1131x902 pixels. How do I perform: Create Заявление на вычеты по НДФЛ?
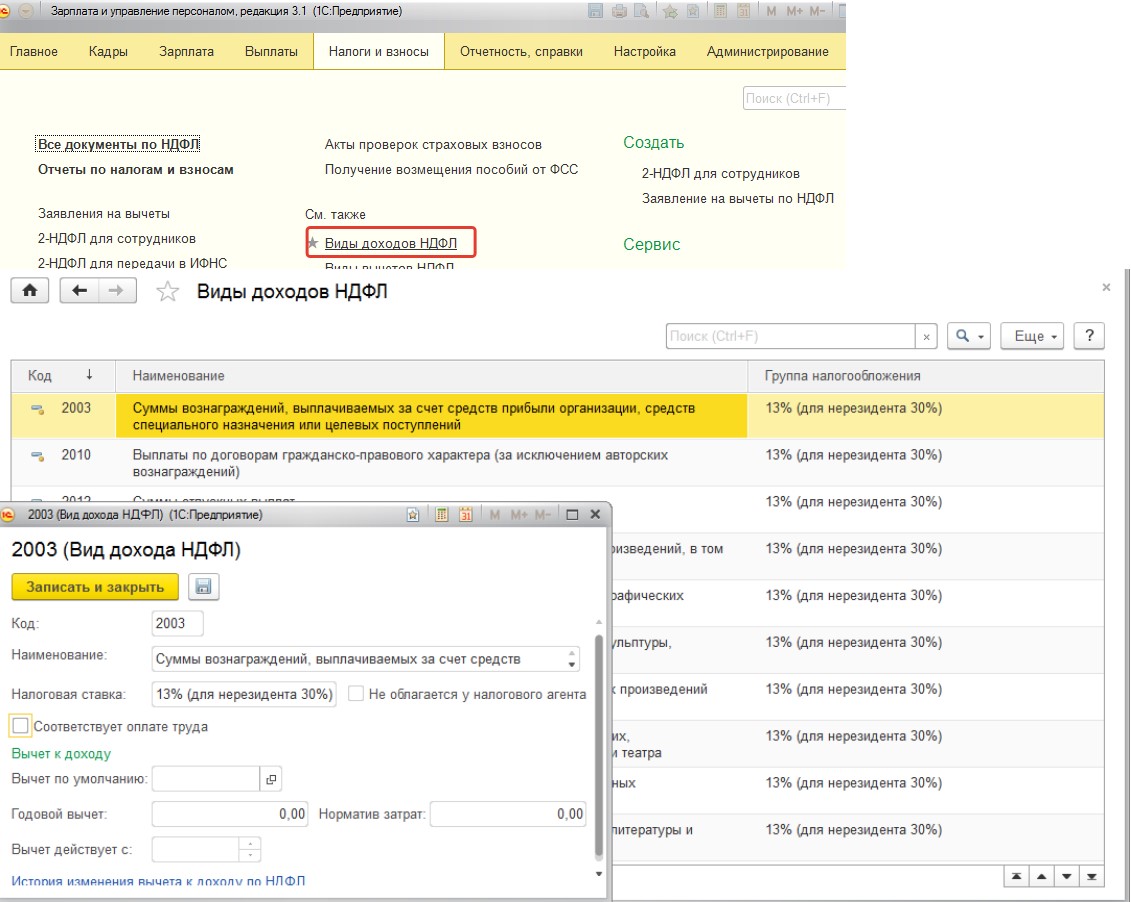coord(738,198)
